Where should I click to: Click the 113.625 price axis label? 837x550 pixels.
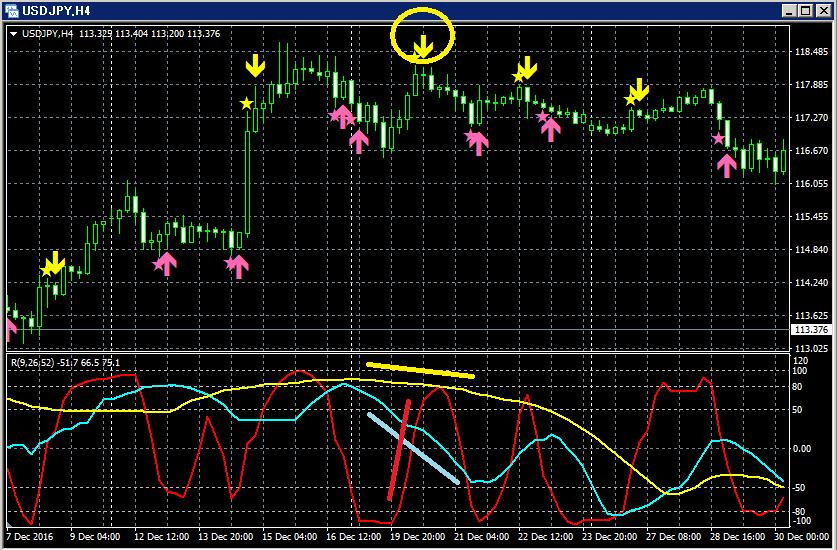810,315
